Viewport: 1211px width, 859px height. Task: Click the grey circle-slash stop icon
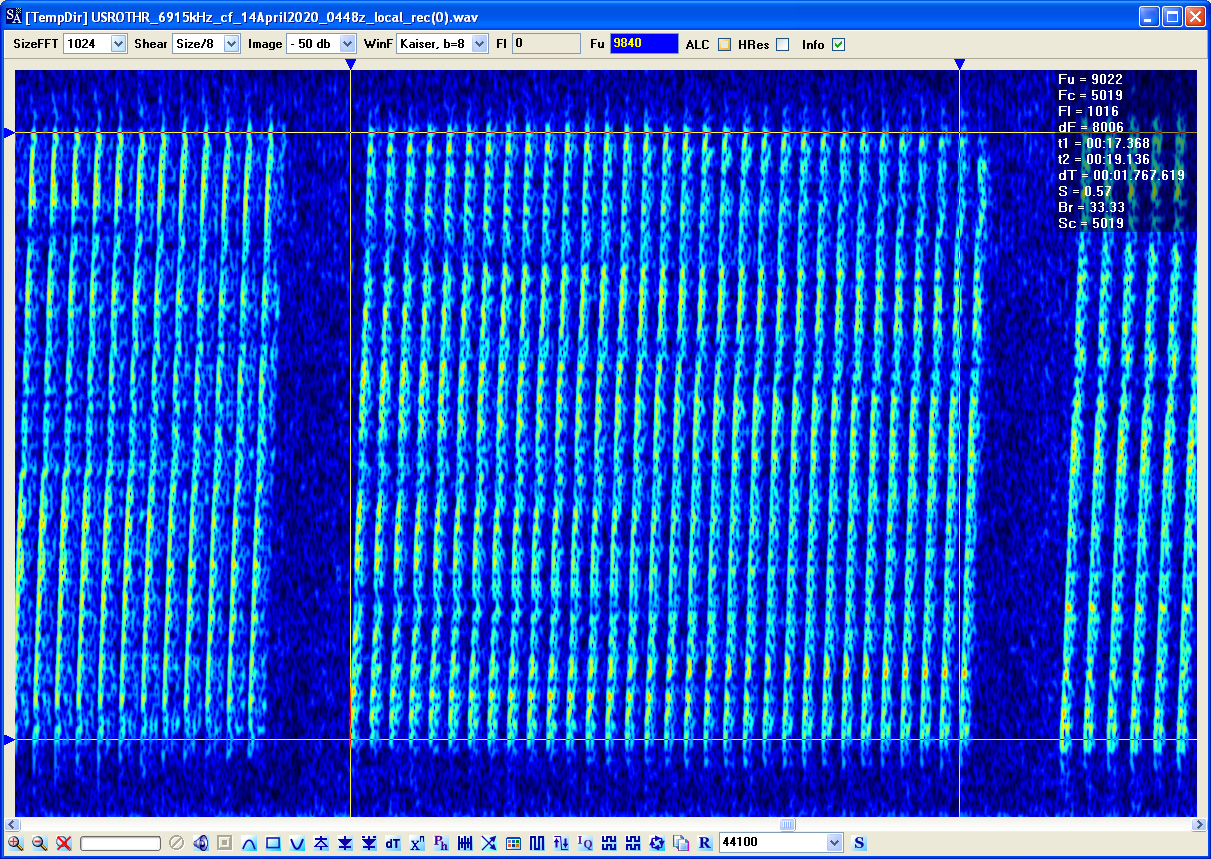click(176, 843)
